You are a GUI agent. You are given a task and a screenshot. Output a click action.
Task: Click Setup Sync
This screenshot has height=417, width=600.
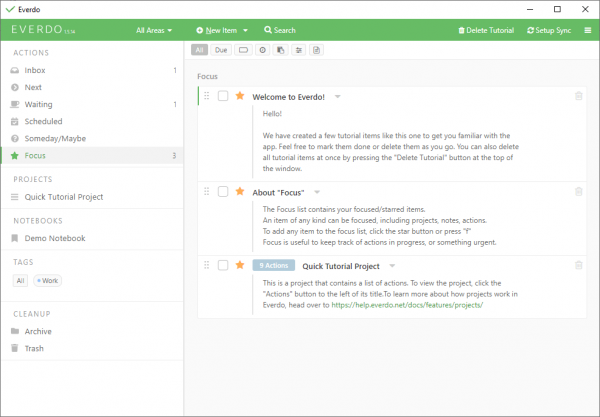point(549,30)
